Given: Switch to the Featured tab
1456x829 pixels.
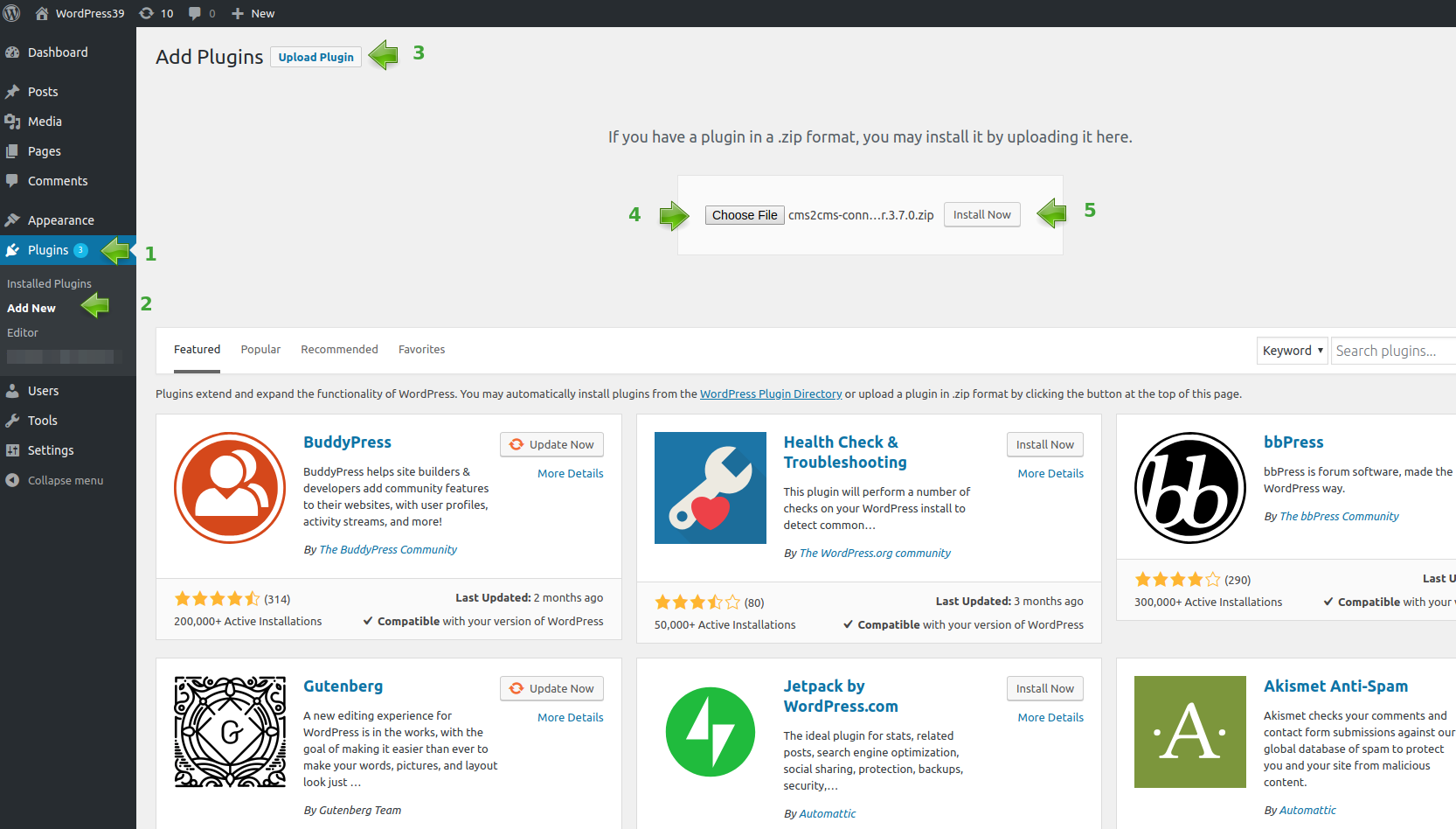Looking at the screenshot, I should (x=197, y=350).
